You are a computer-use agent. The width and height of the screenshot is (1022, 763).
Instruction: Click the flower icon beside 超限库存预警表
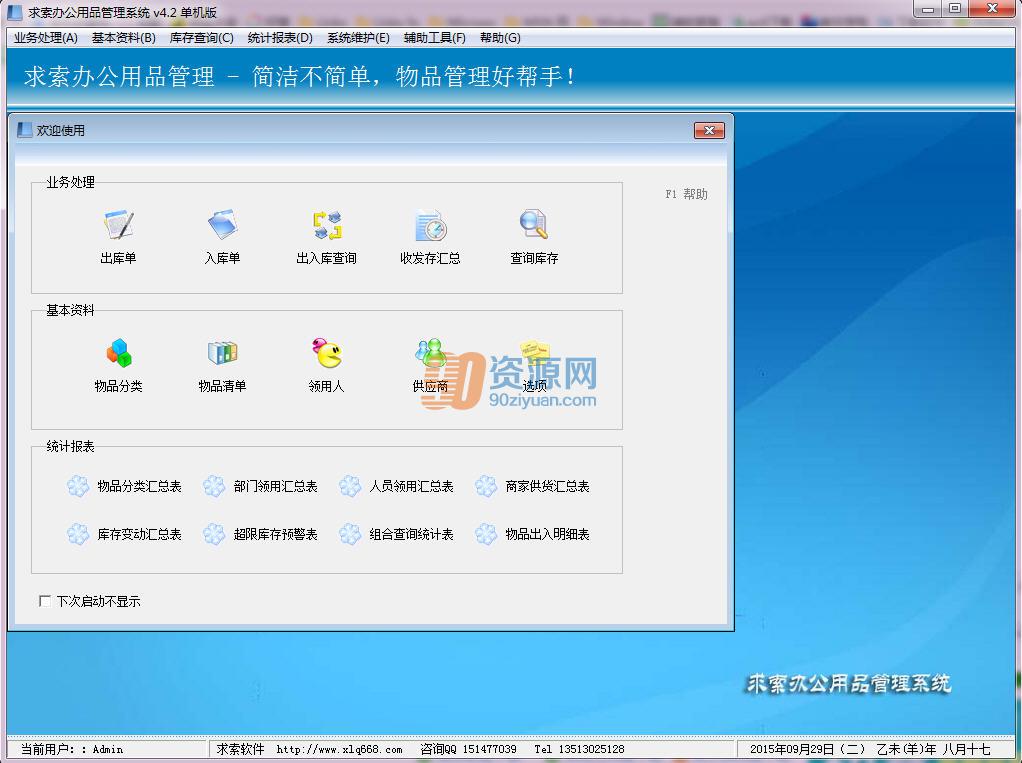point(214,534)
